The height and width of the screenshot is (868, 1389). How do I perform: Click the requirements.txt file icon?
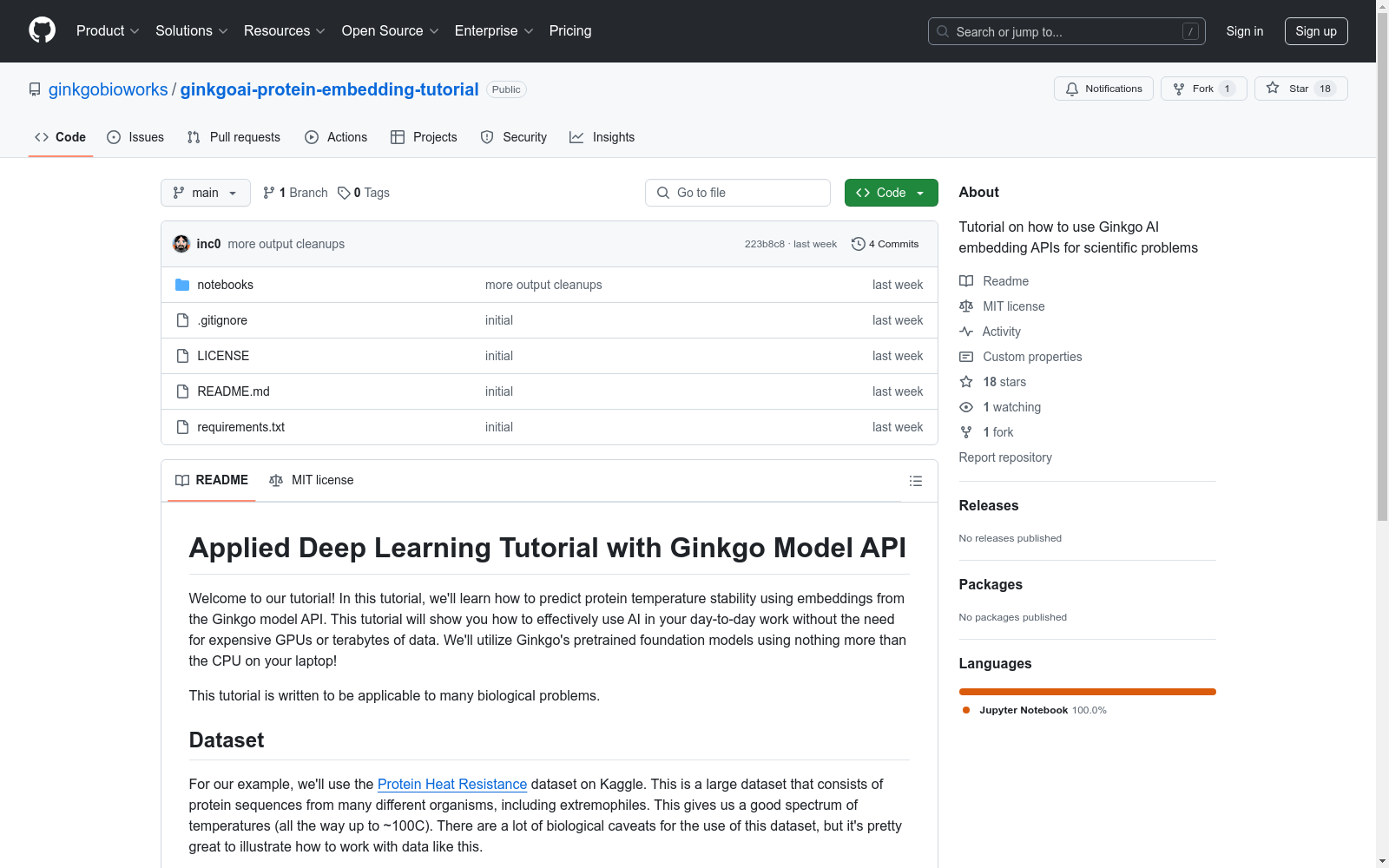(182, 427)
